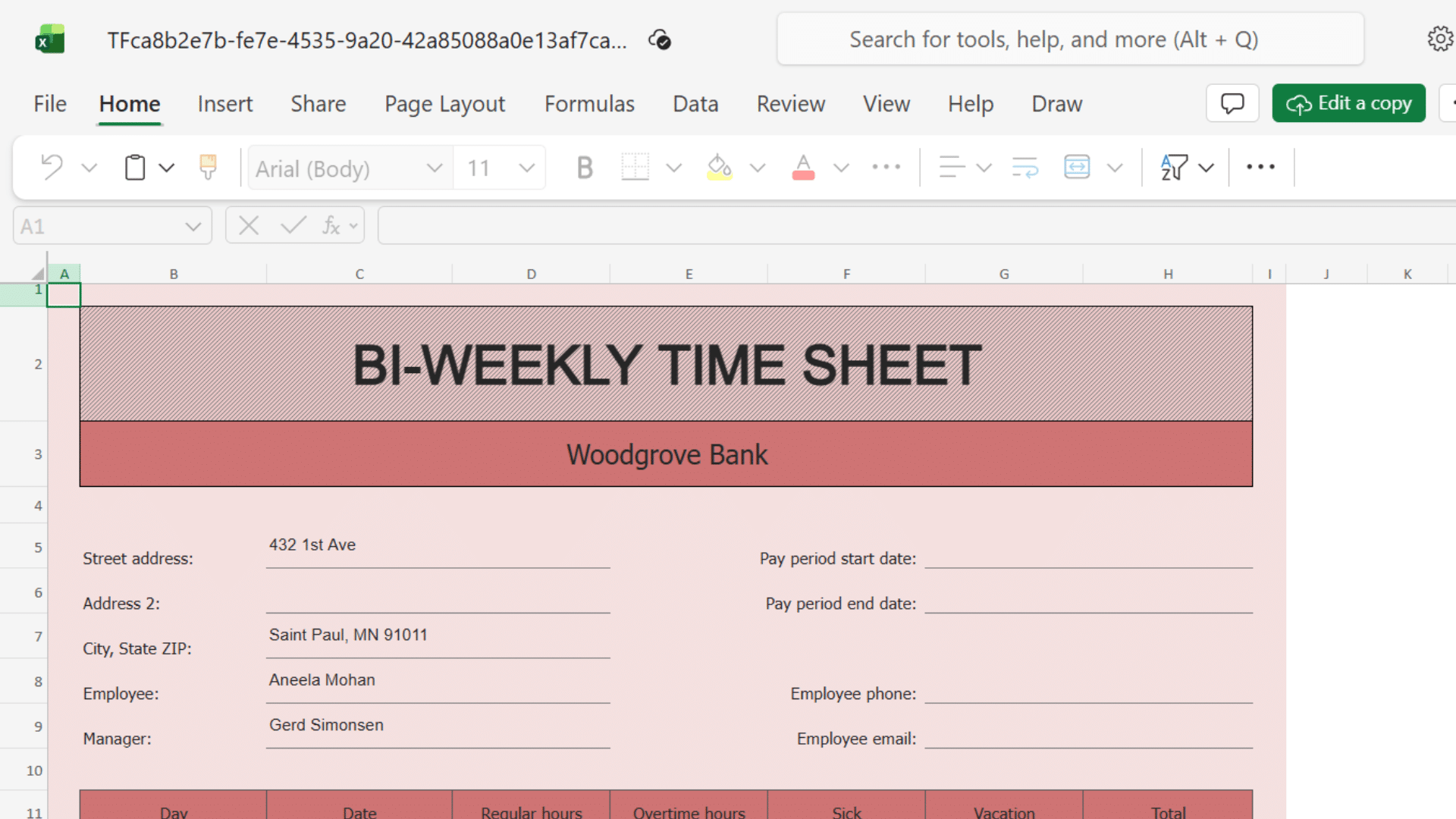
Task: Select column G header
Action: [1004, 274]
